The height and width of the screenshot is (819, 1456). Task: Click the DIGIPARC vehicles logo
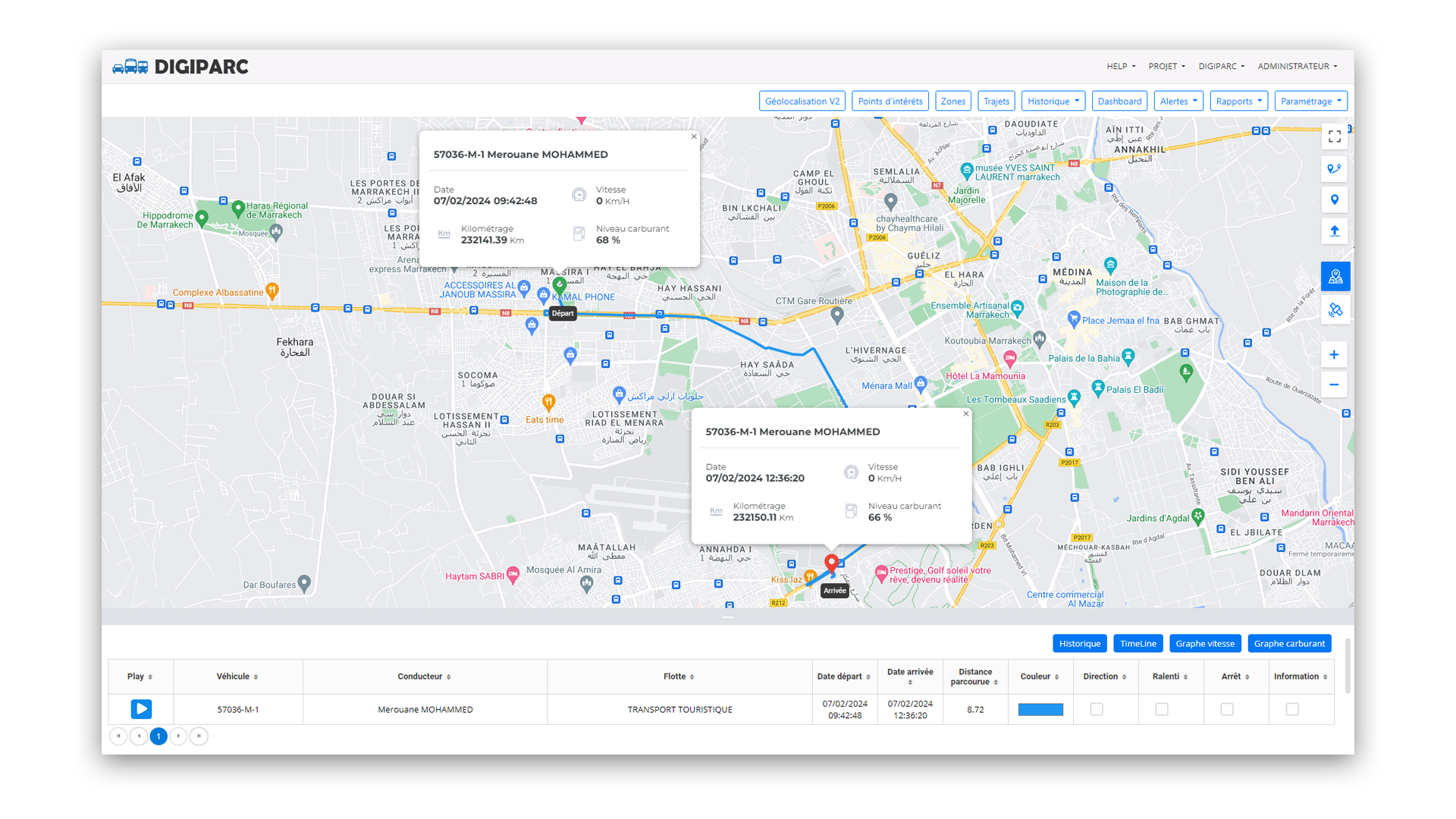coord(180,67)
